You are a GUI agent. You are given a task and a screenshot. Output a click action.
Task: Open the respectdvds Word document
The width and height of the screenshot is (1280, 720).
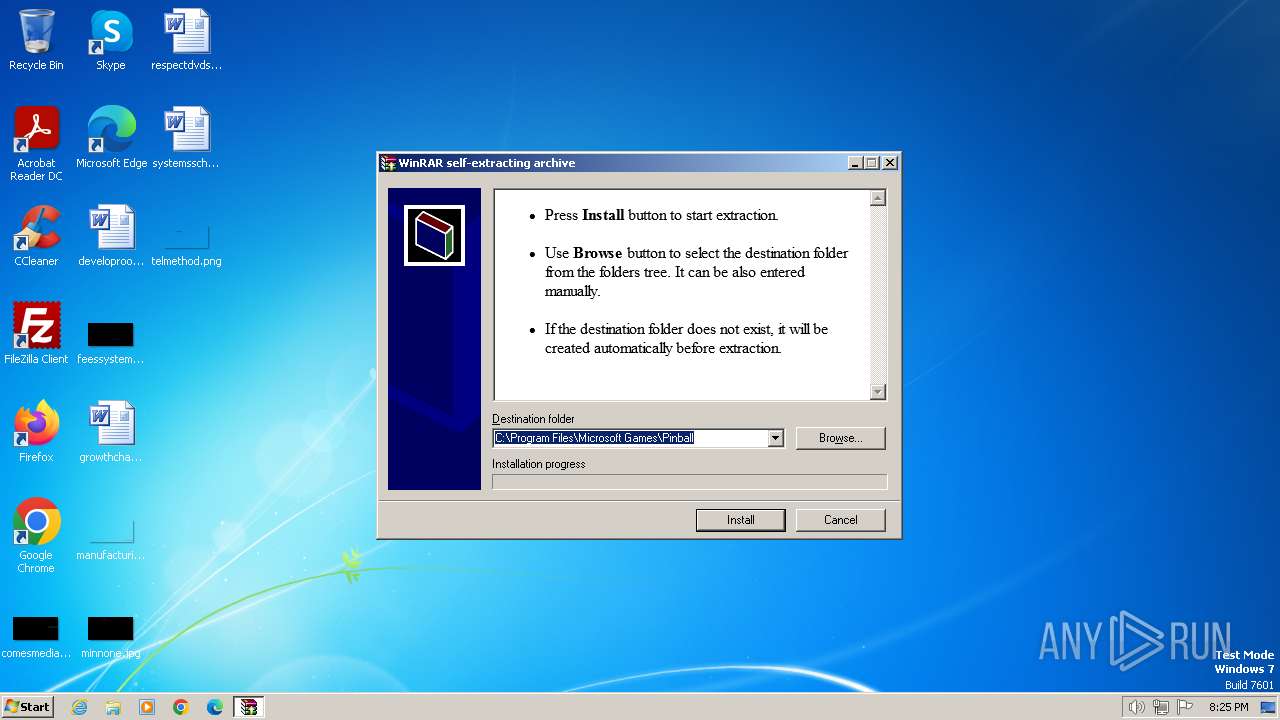186,40
